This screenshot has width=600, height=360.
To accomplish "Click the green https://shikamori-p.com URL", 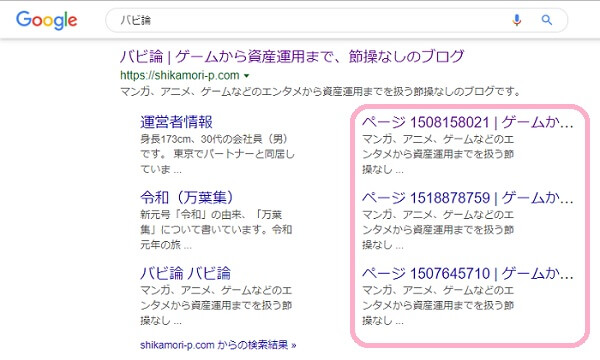I will [180, 75].
